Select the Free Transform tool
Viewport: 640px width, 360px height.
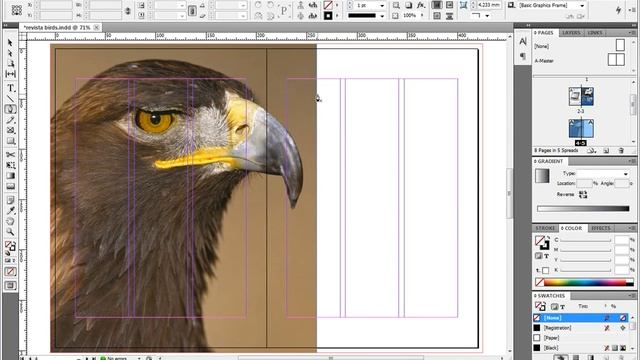(x=10, y=165)
